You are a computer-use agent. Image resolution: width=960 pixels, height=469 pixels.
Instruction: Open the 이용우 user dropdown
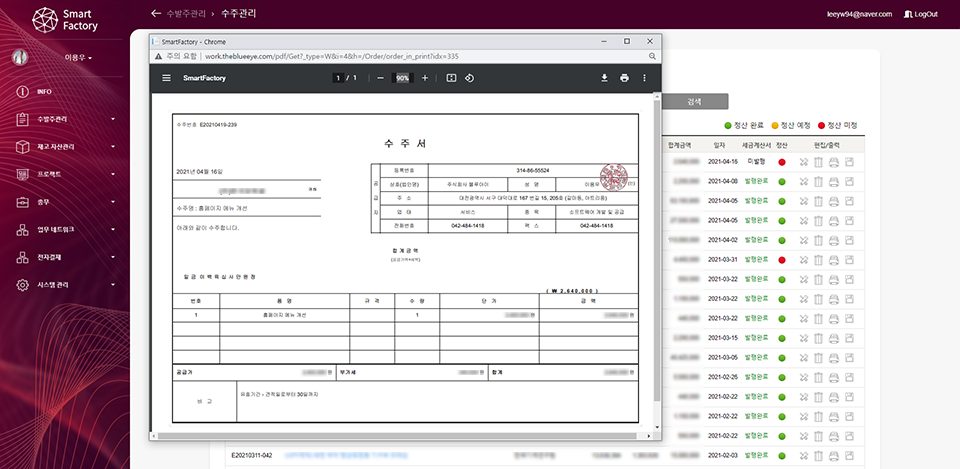pyautogui.click(x=78, y=57)
